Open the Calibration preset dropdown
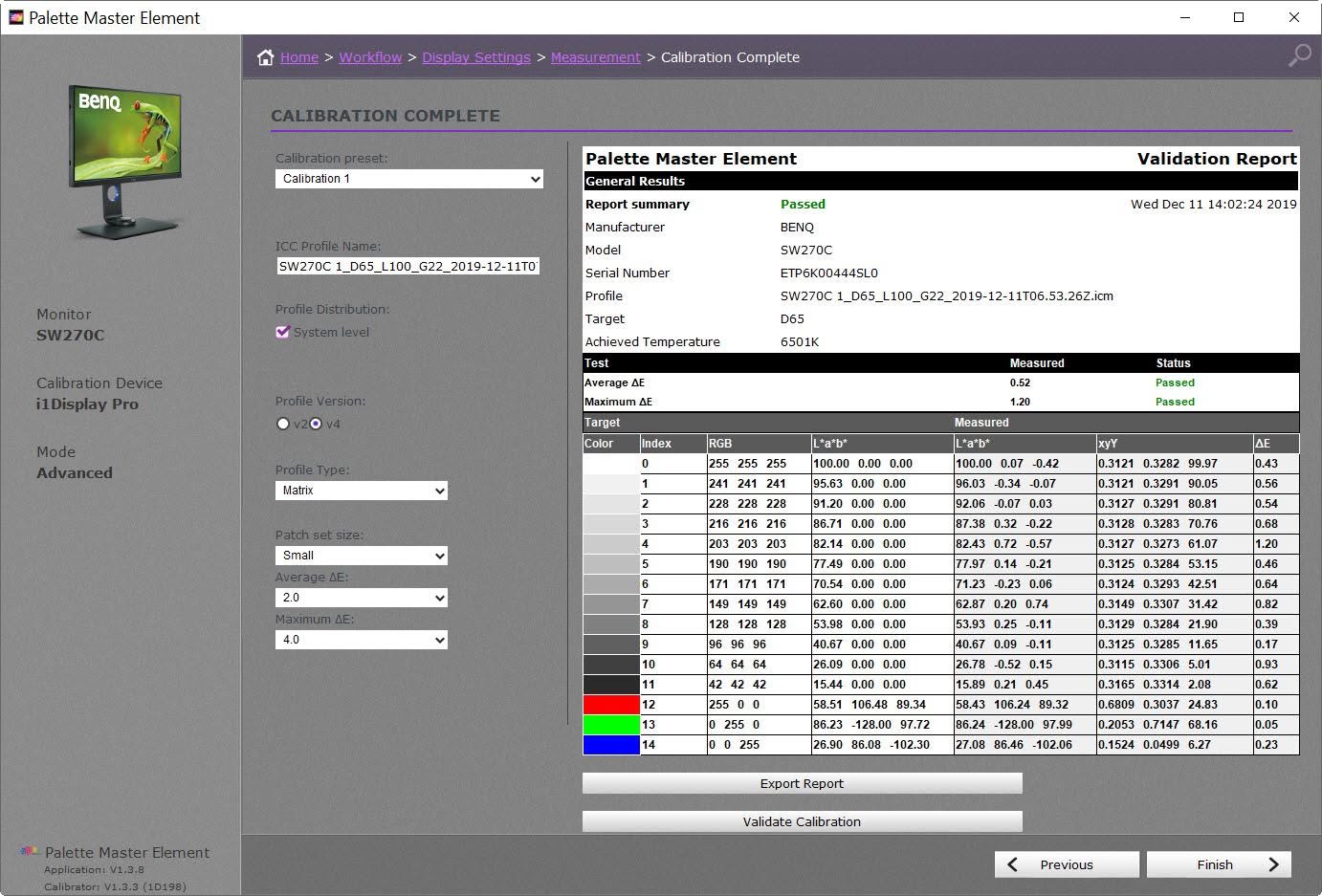The image size is (1322, 896). [409, 179]
